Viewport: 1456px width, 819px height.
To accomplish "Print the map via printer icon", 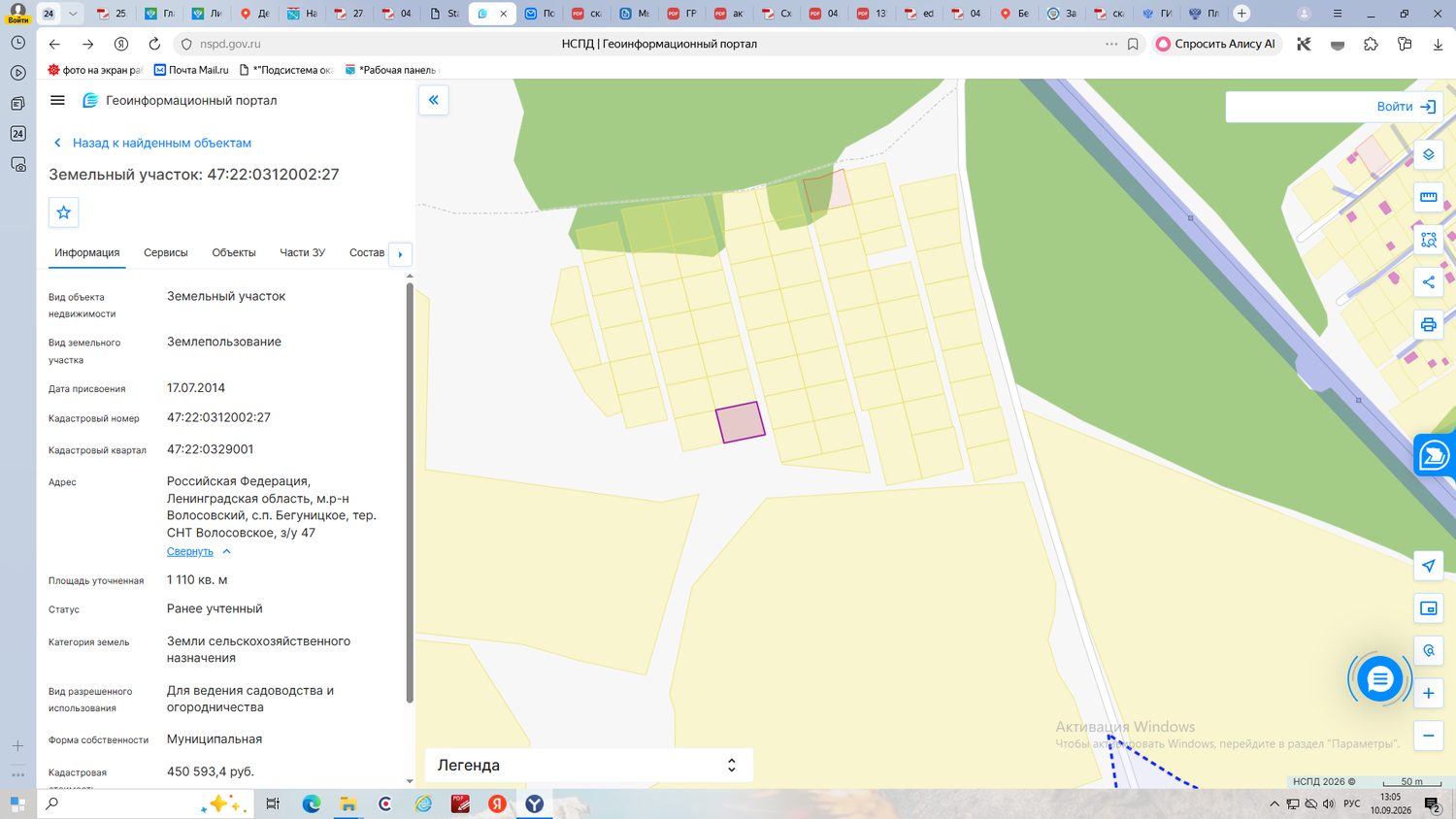I will 1428,325.
